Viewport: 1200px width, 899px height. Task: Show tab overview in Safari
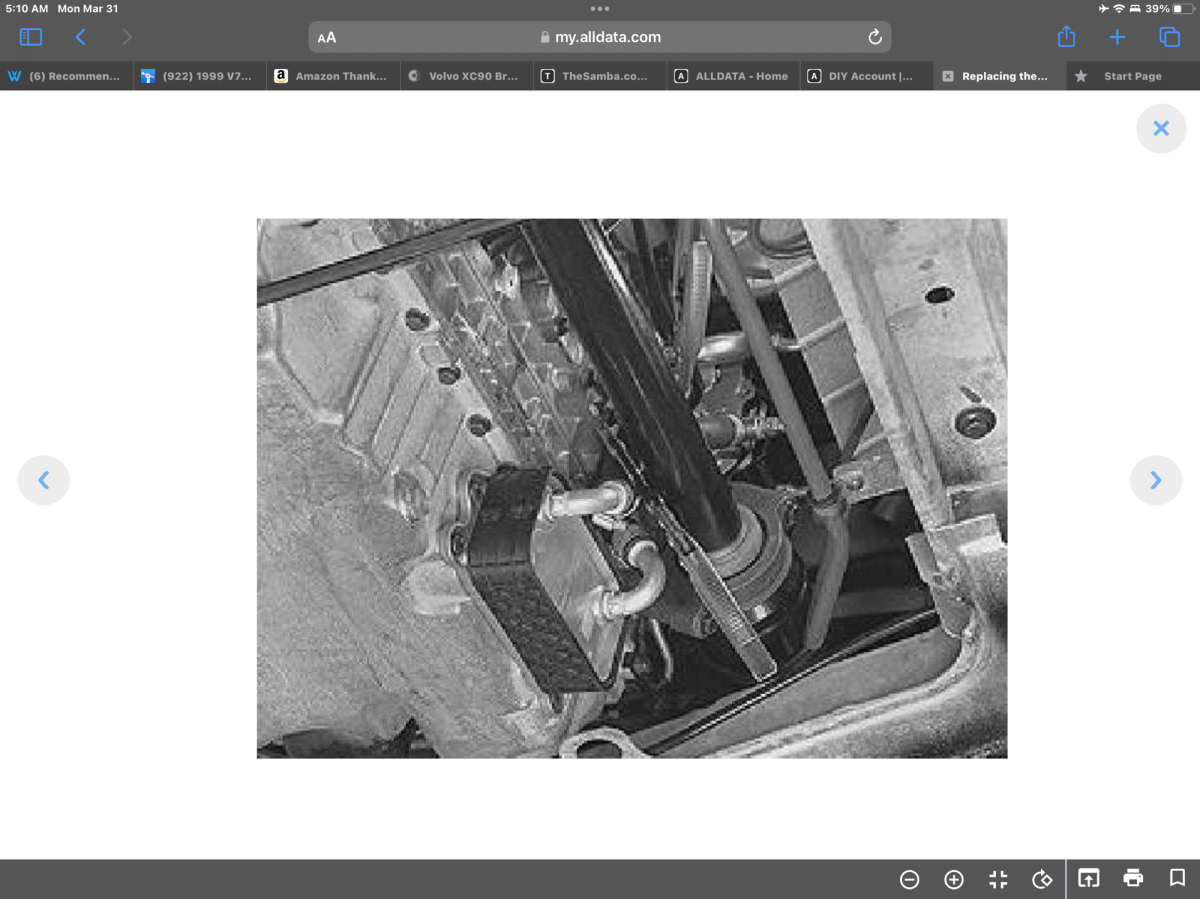click(x=1169, y=37)
